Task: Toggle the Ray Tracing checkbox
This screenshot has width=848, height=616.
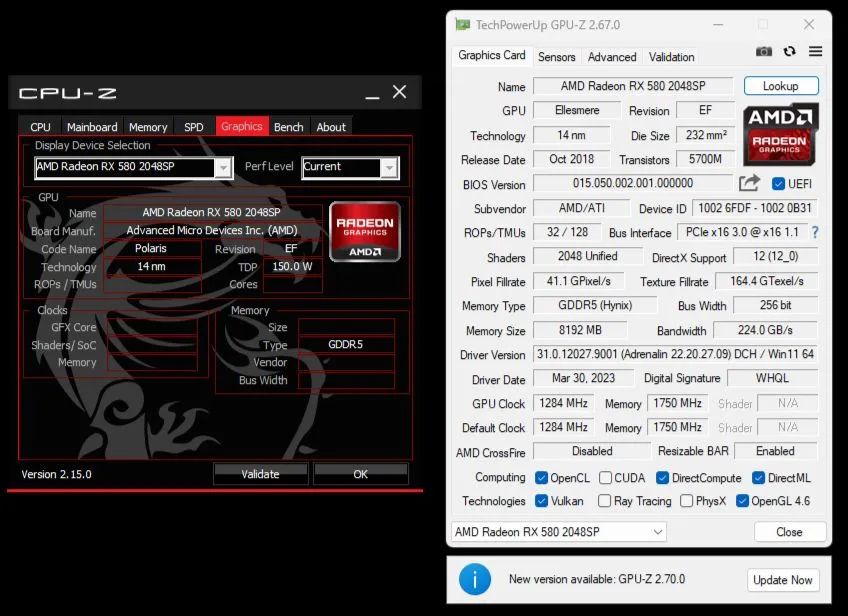Action: [605, 501]
